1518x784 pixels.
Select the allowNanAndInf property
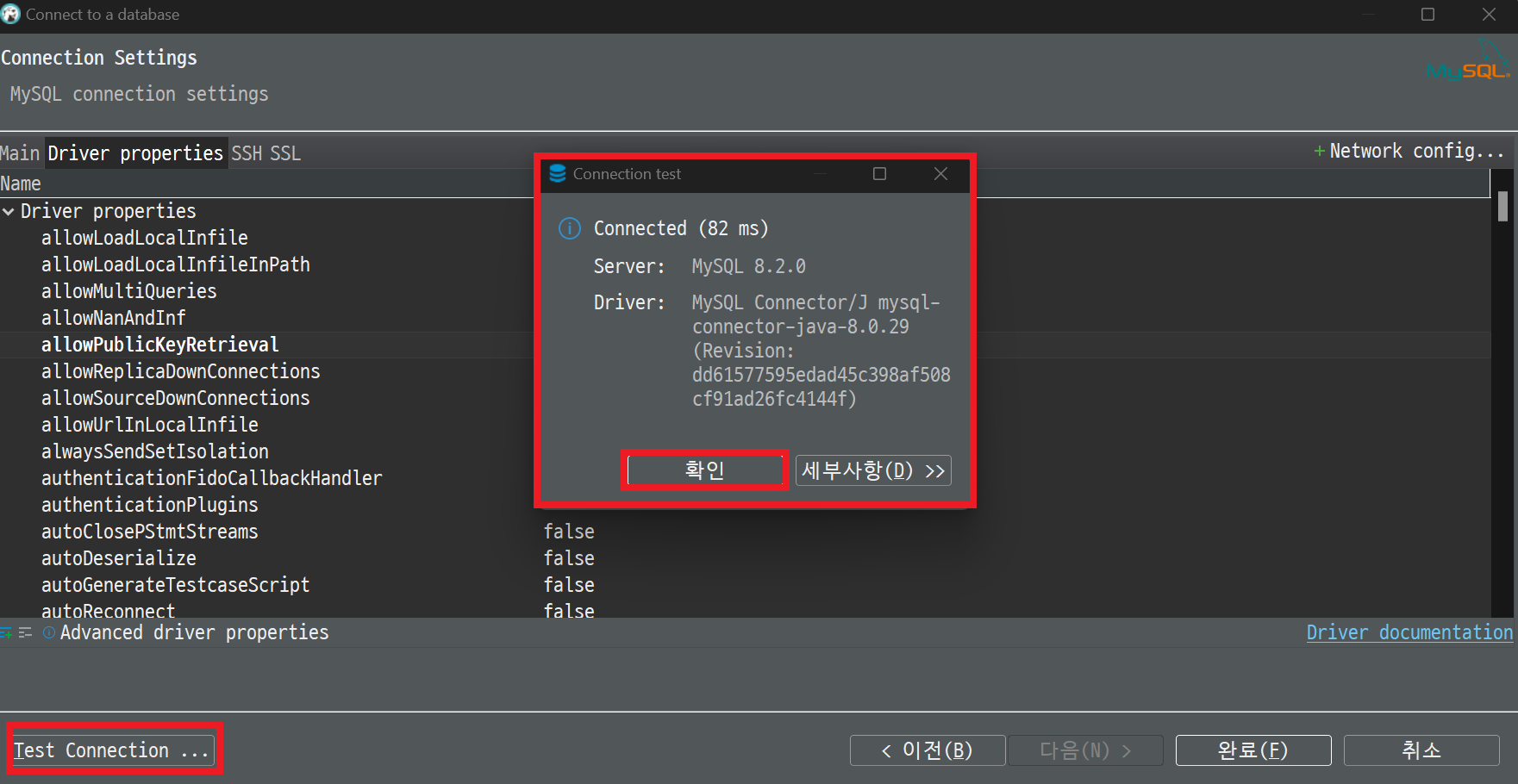pos(114,318)
